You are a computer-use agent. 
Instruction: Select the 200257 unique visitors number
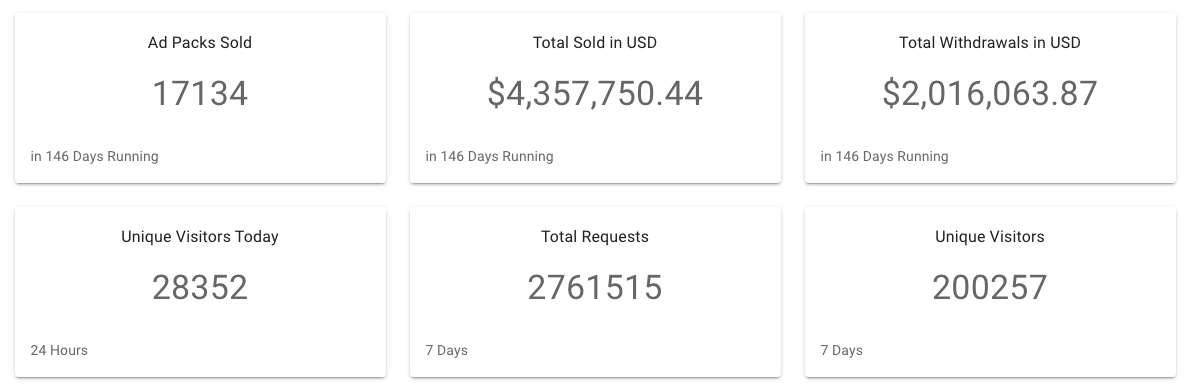[990, 288]
